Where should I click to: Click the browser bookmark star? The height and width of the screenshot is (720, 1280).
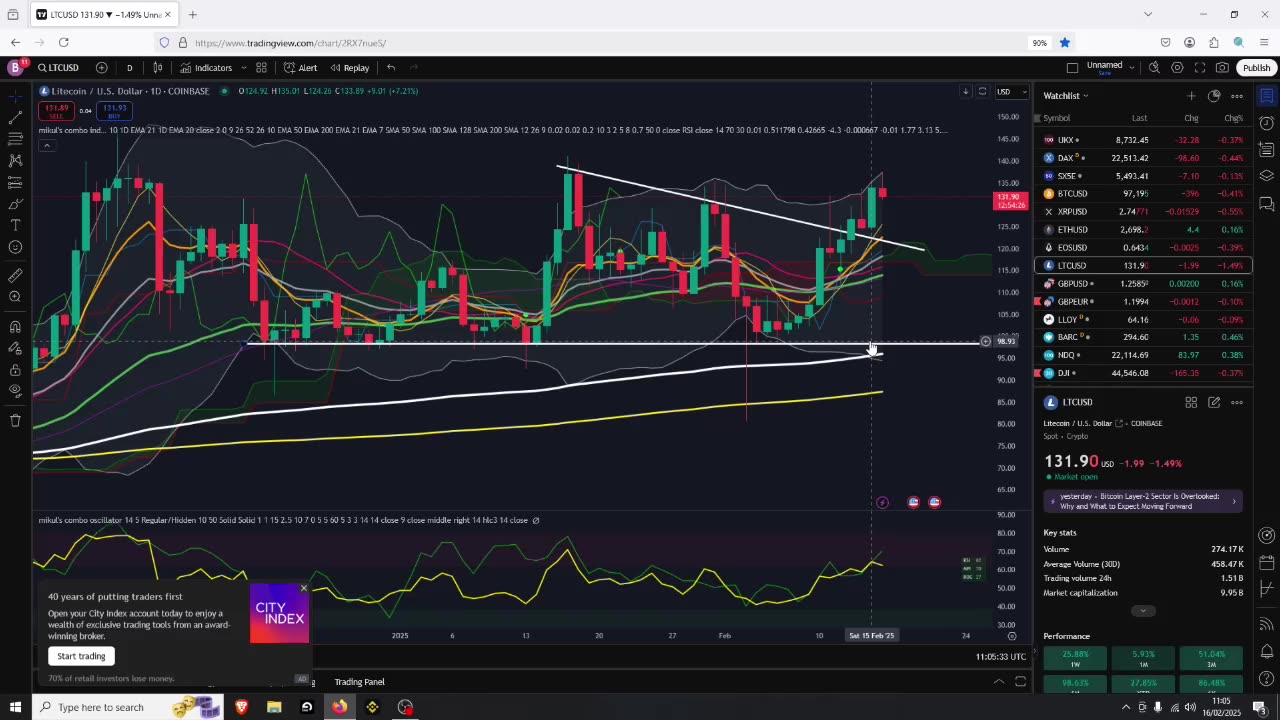[1065, 43]
